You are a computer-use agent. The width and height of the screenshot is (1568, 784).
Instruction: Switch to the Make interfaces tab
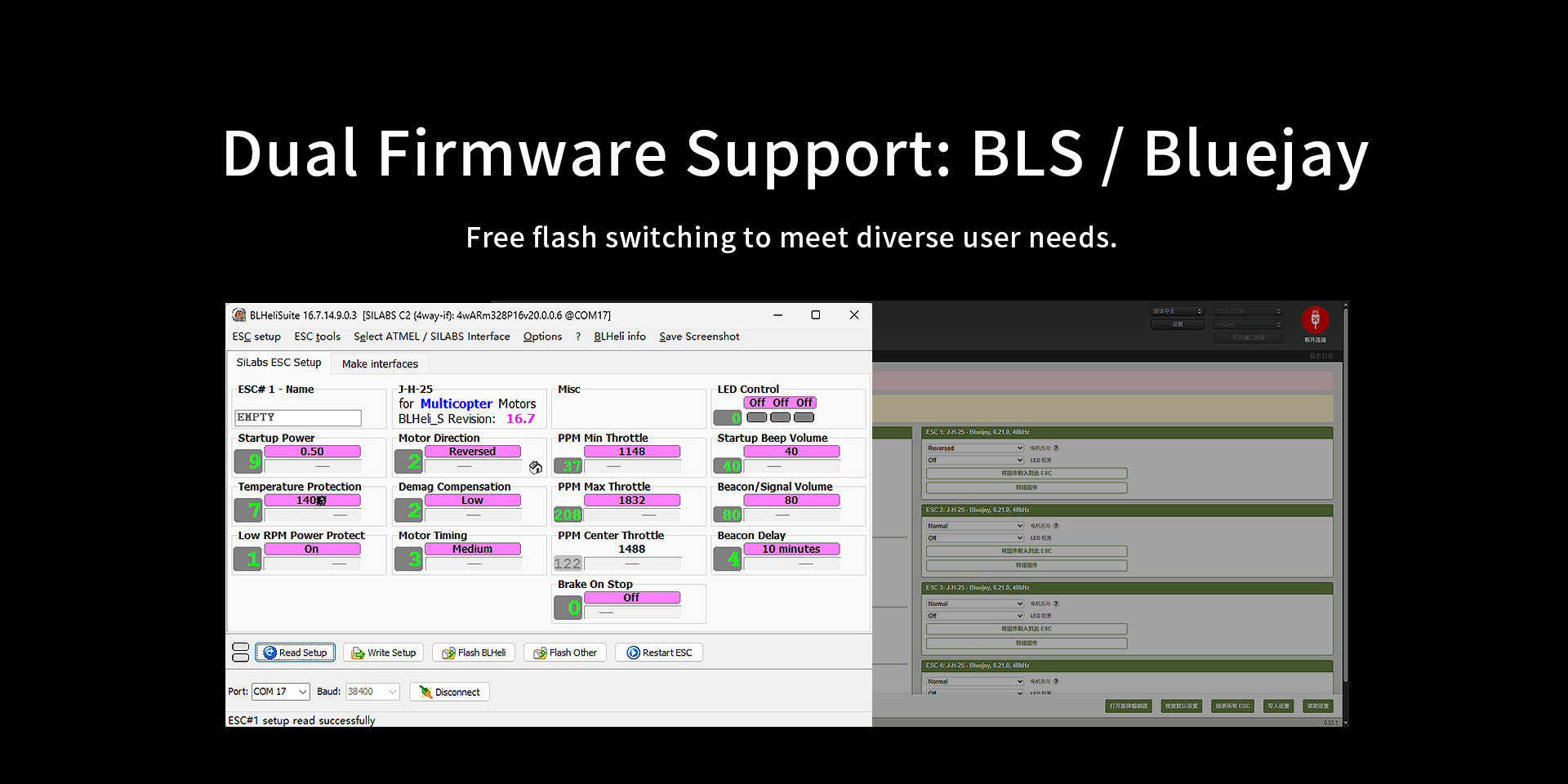[x=380, y=364]
